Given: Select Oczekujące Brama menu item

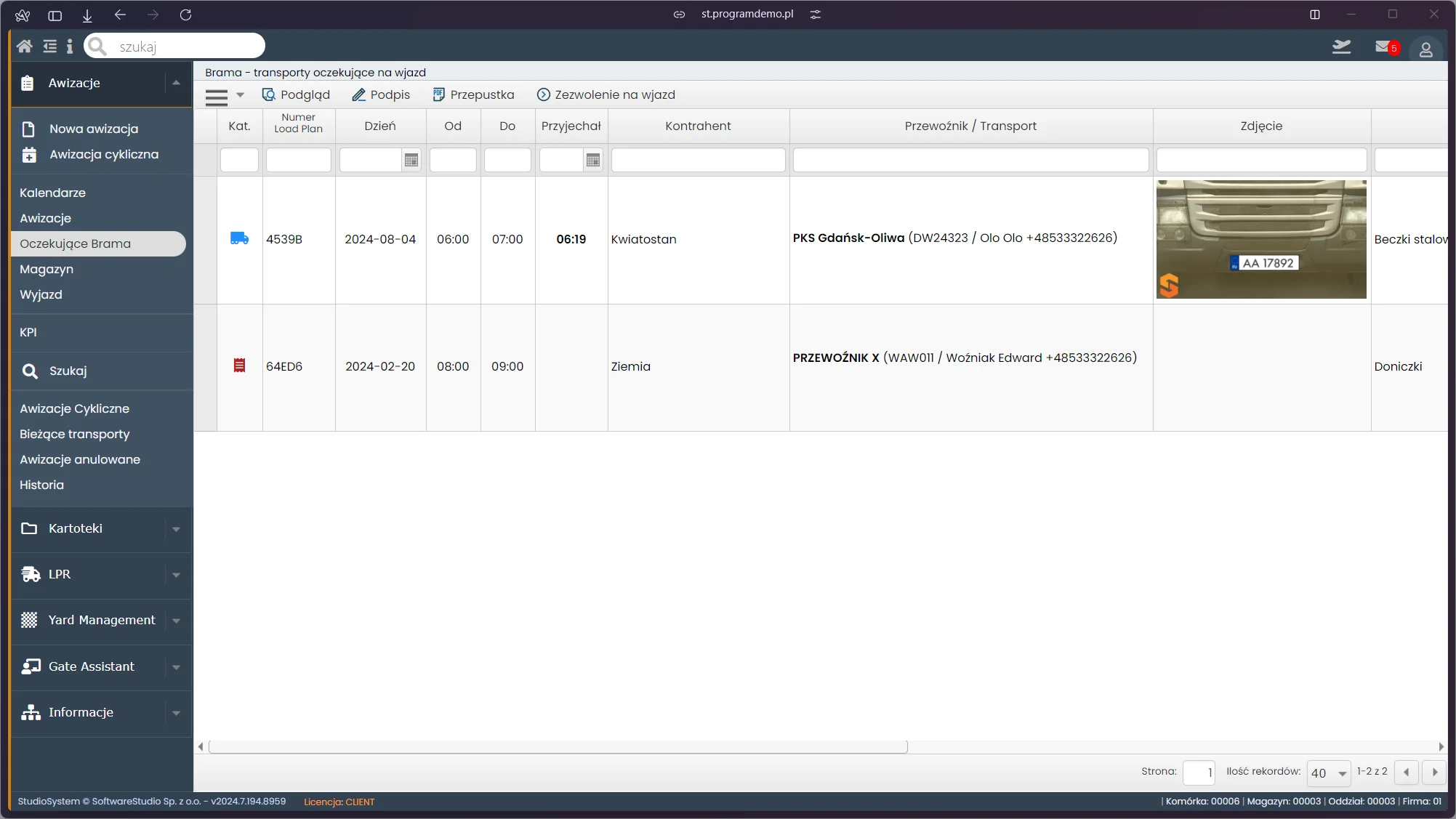Looking at the screenshot, I should tap(98, 243).
